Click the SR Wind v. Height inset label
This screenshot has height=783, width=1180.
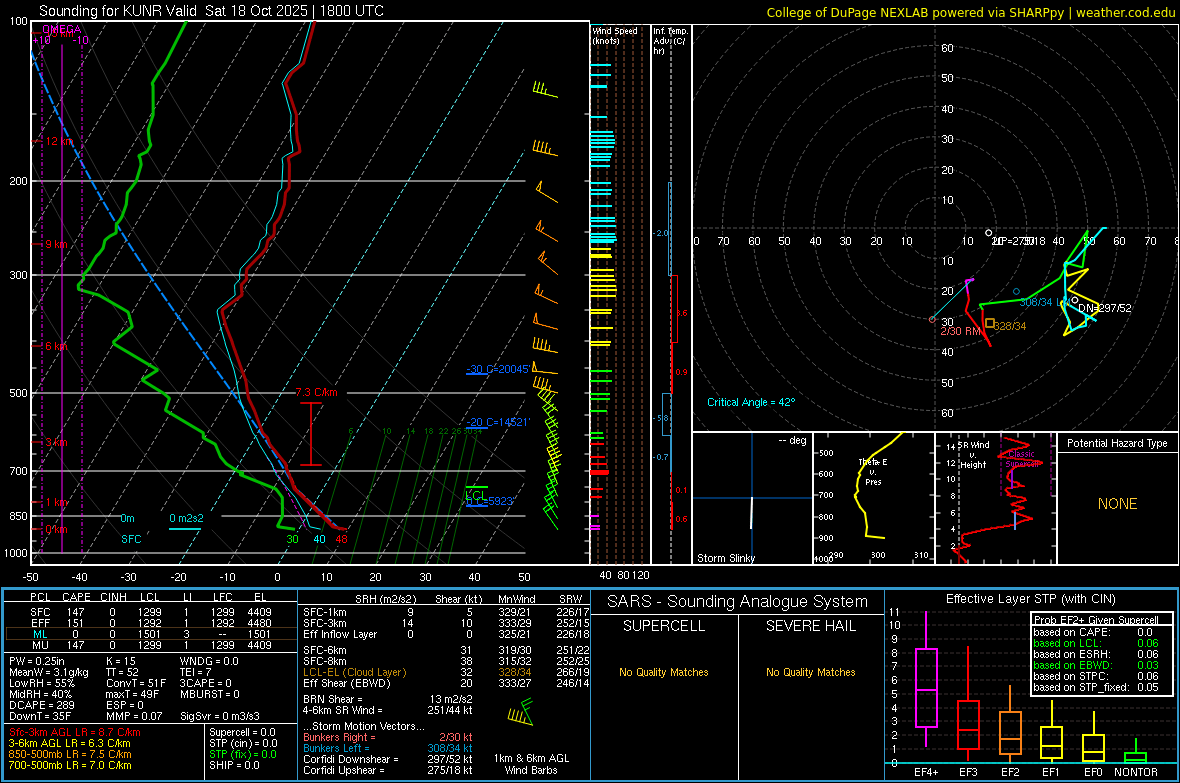[x=974, y=455]
